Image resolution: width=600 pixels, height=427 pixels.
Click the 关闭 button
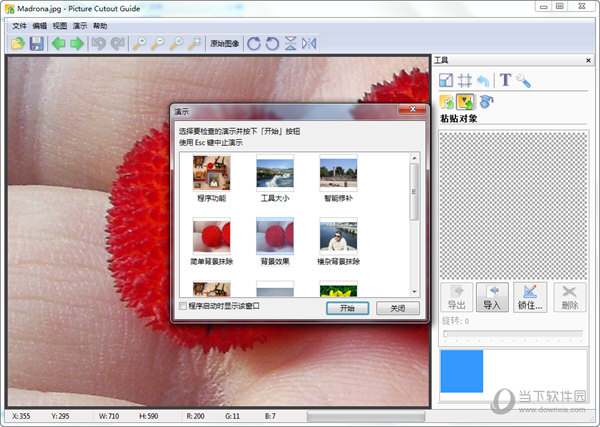tap(398, 308)
